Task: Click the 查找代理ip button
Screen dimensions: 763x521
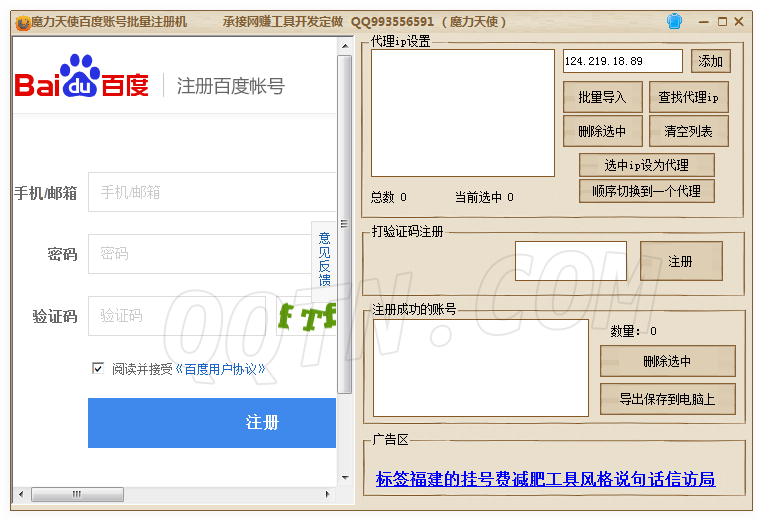Action: click(688, 97)
